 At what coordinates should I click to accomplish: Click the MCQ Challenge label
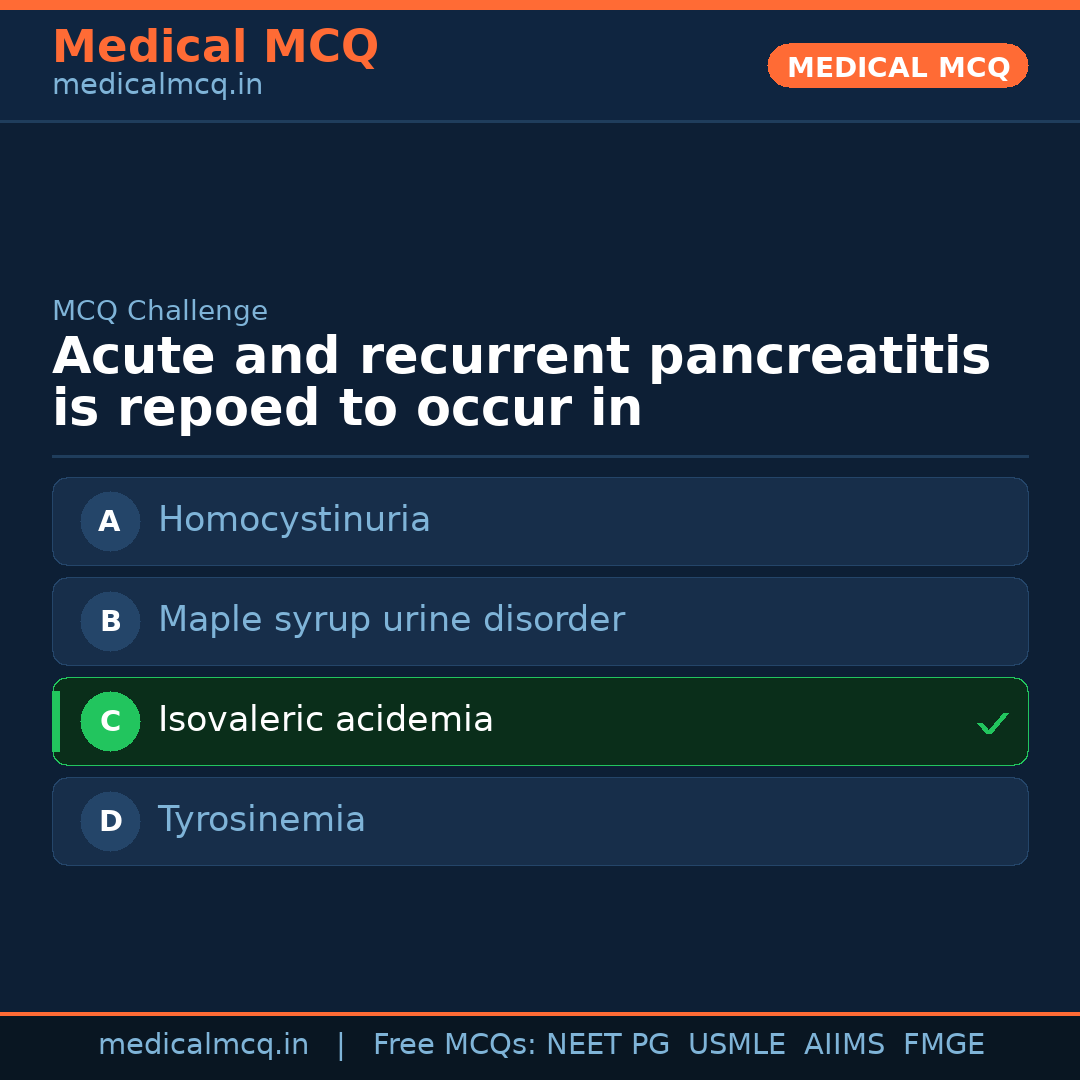[x=160, y=311]
